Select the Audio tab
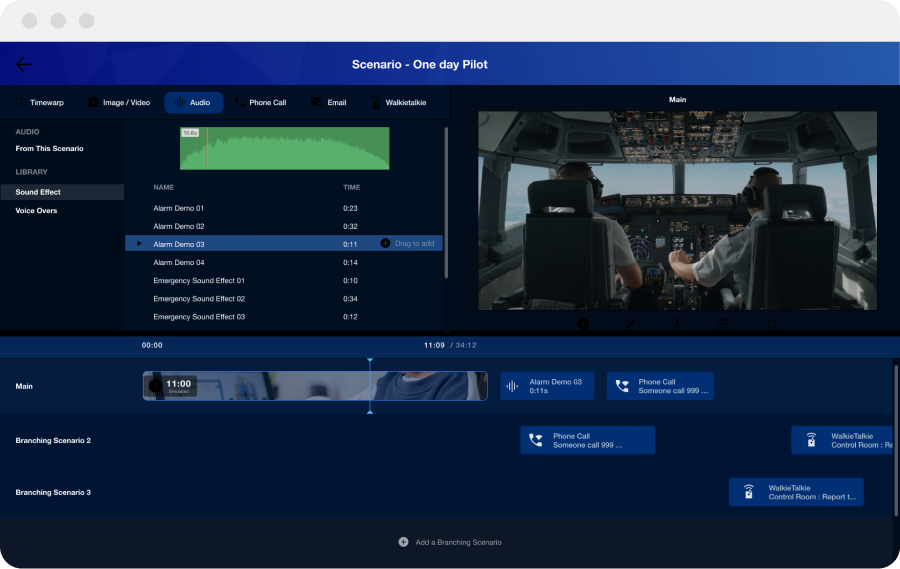Screen dimensions: 900x569 193,102
